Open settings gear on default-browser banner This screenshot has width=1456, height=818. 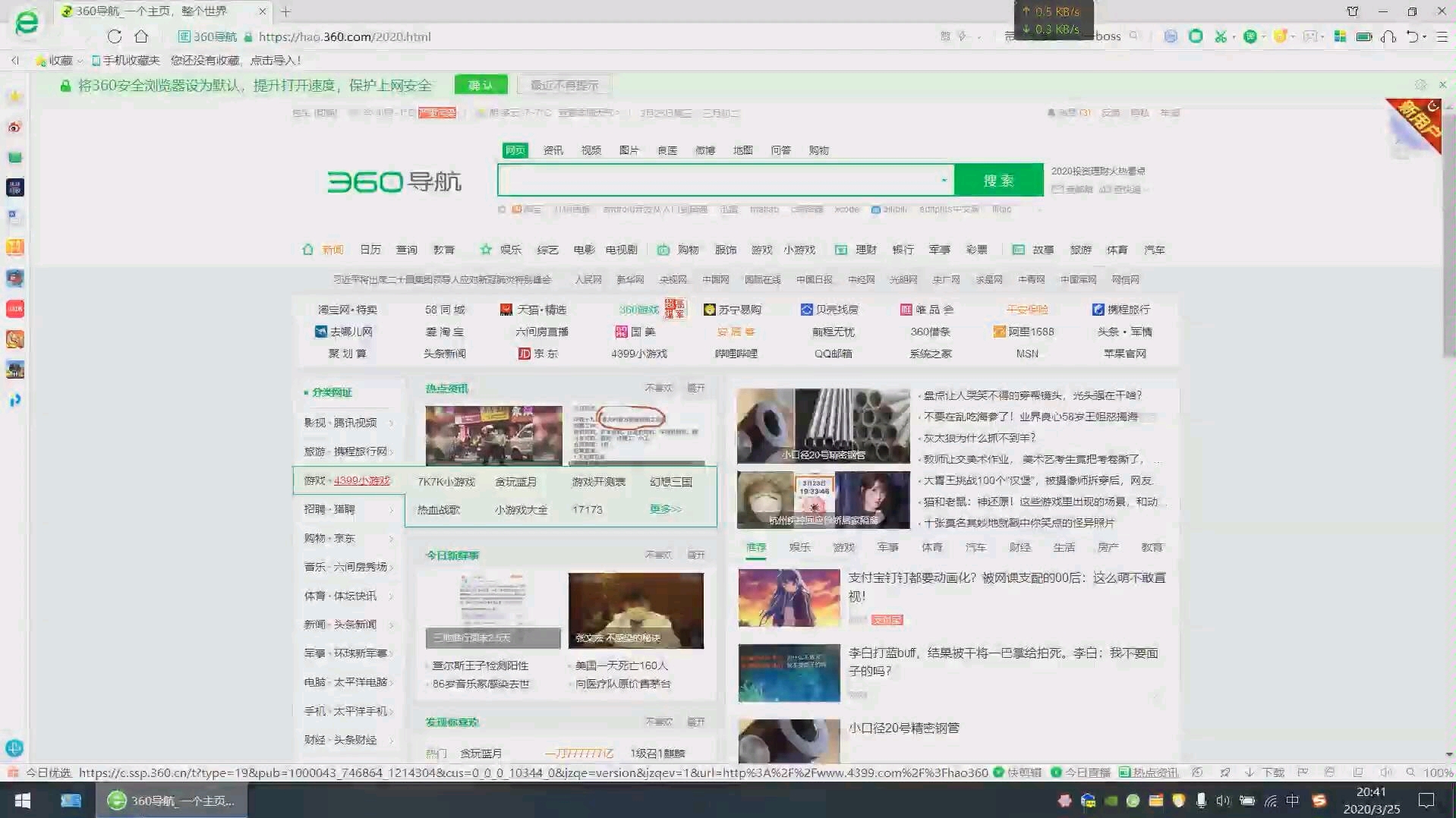click(1420, 85)
